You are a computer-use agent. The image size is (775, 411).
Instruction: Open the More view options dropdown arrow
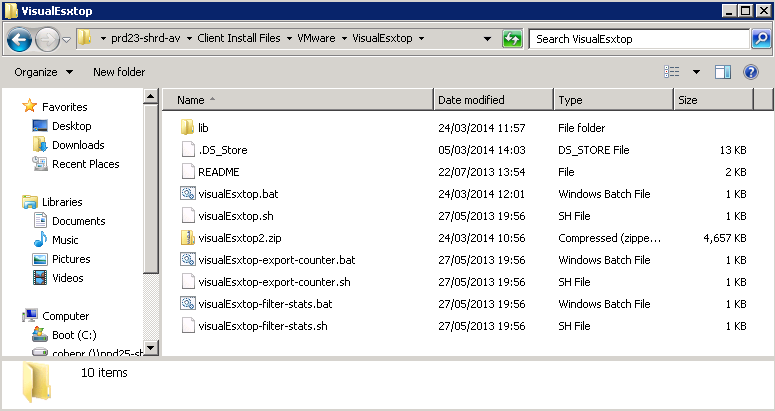point(696,72)
